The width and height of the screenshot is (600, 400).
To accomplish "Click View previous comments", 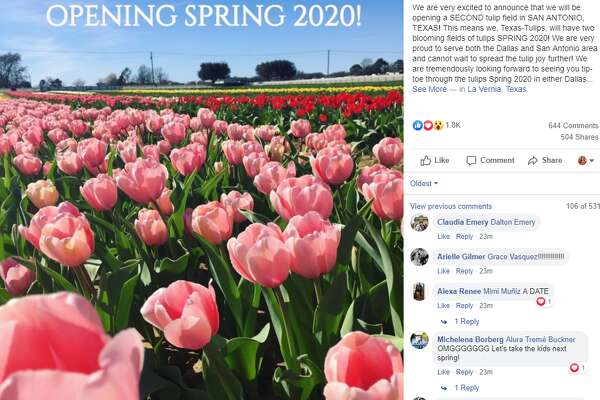I will (451, 206).
